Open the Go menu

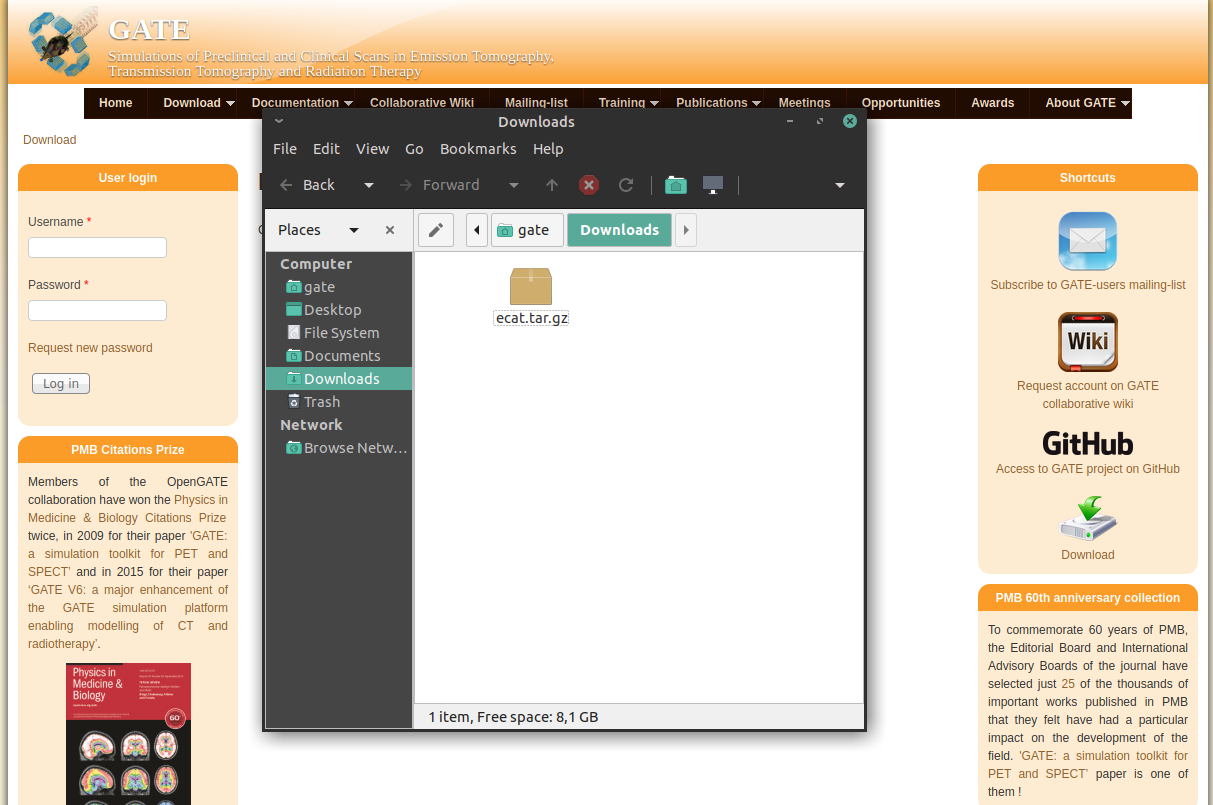pyautogui.click(x=414, y=149)
